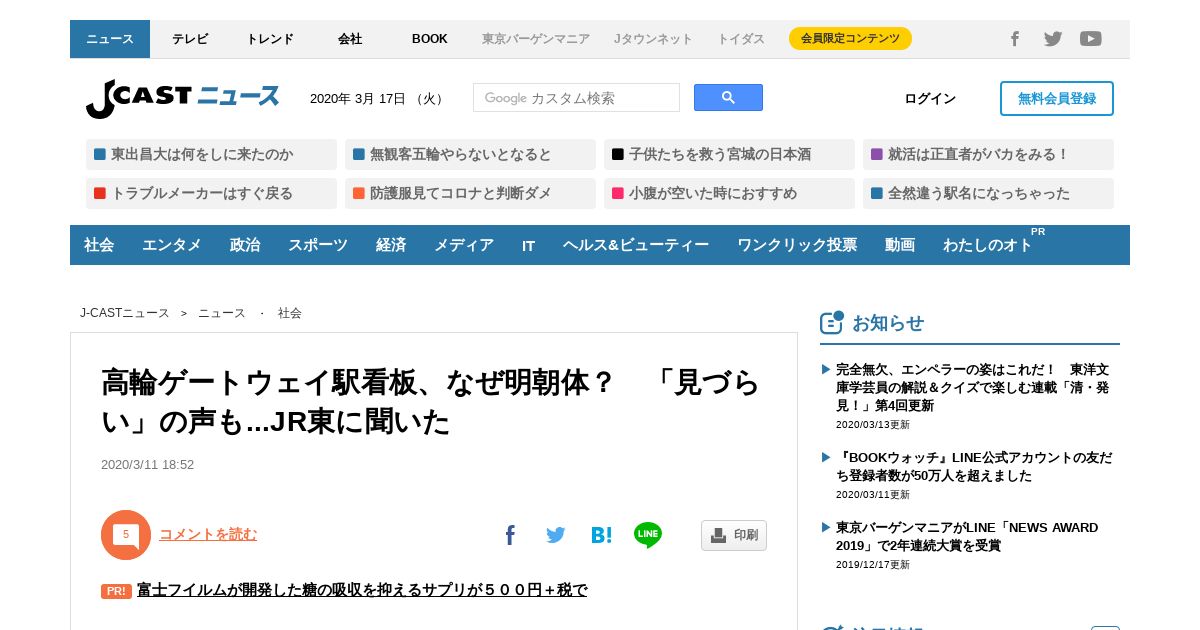Open IT category in nav
1200x630 pixels.
[x=528, y=245]
